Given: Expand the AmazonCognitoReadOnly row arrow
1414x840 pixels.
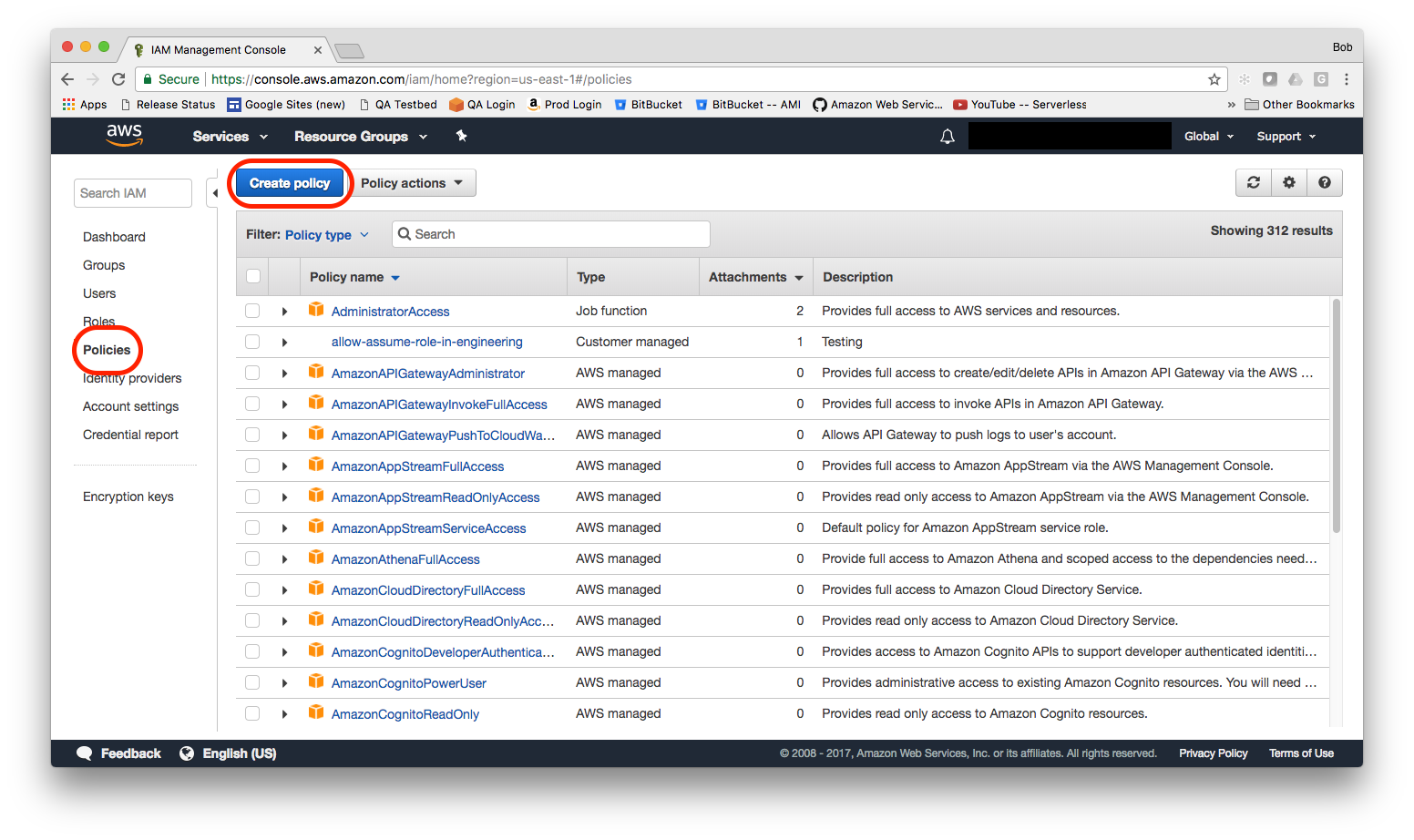Looking at the screenshot, I should (x=284, y=714).
